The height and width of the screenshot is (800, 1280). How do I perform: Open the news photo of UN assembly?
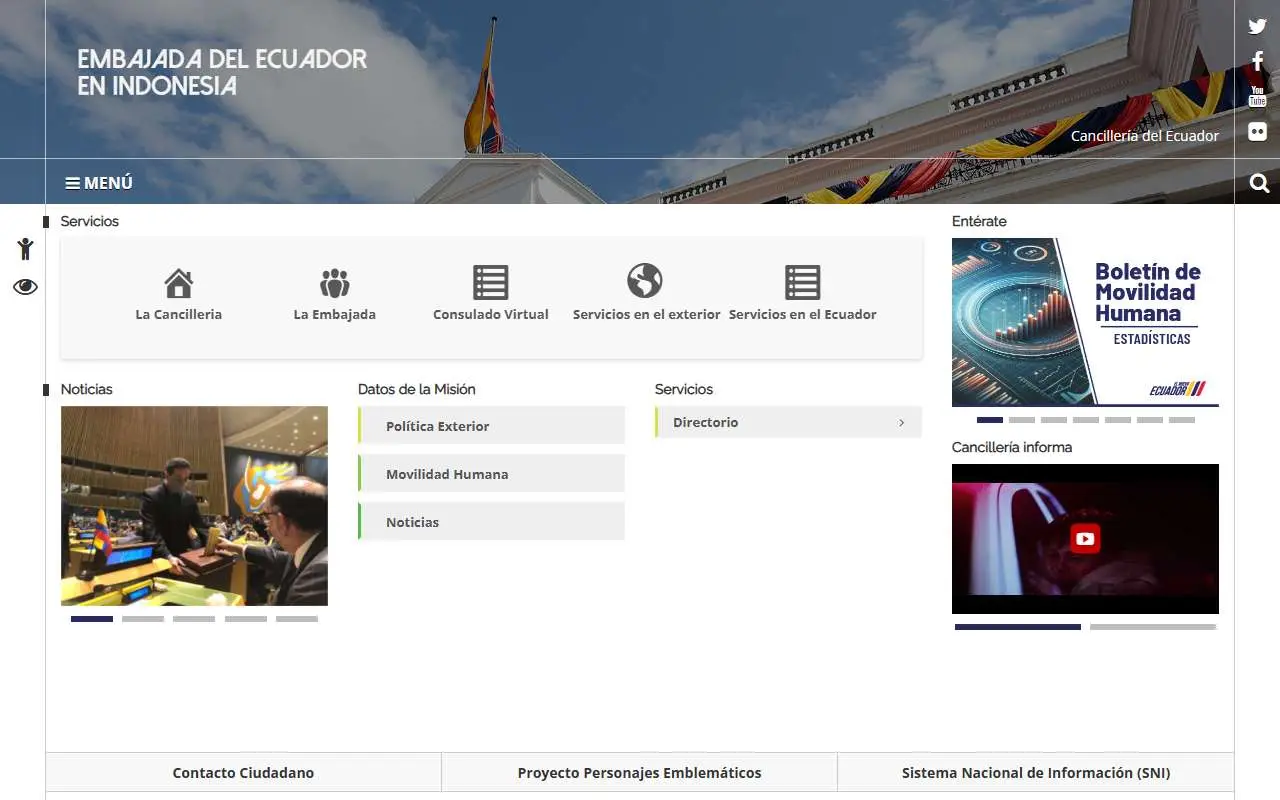point(194,506)
